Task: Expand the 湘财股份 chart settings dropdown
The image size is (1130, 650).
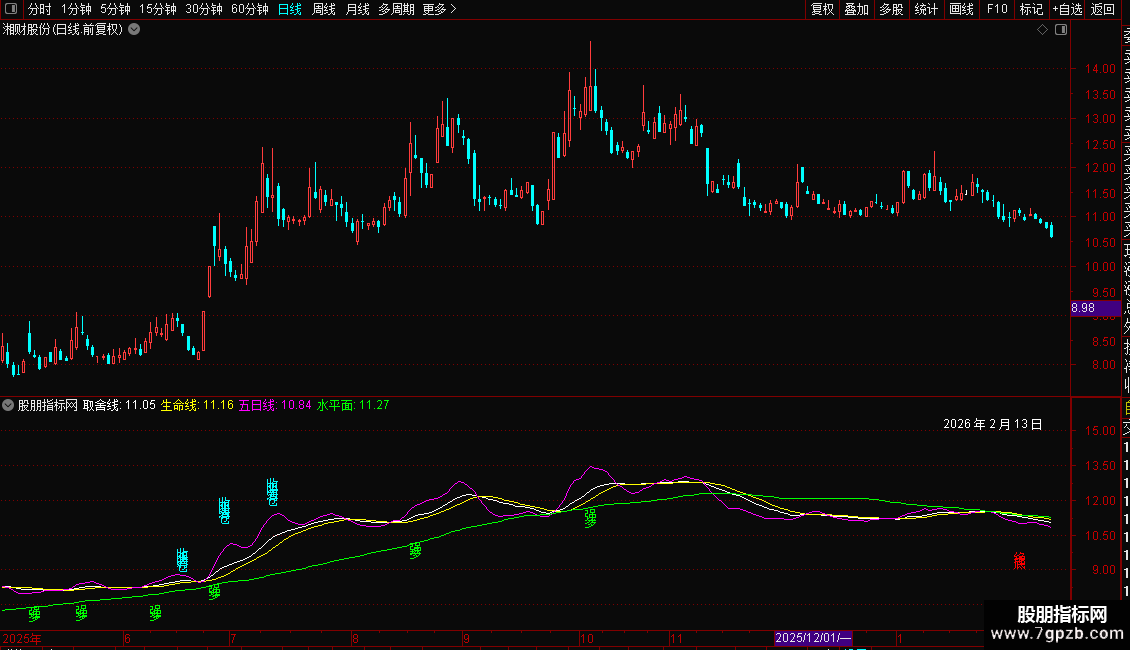Action: (x=134, y=29)
